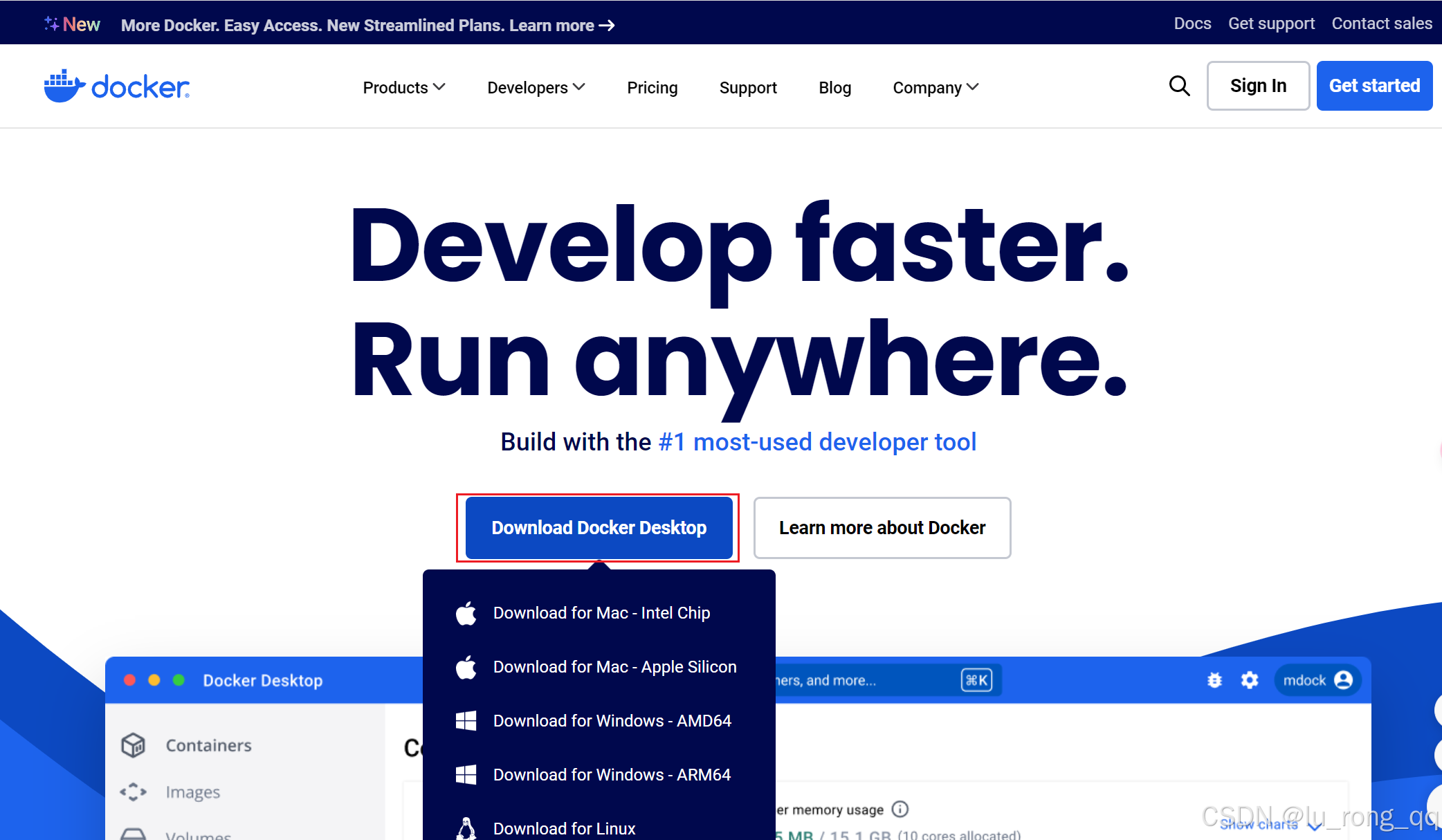Screen dimensions: 1442x840
Task: Click the Docker whale logo
Action: point(116,86)
